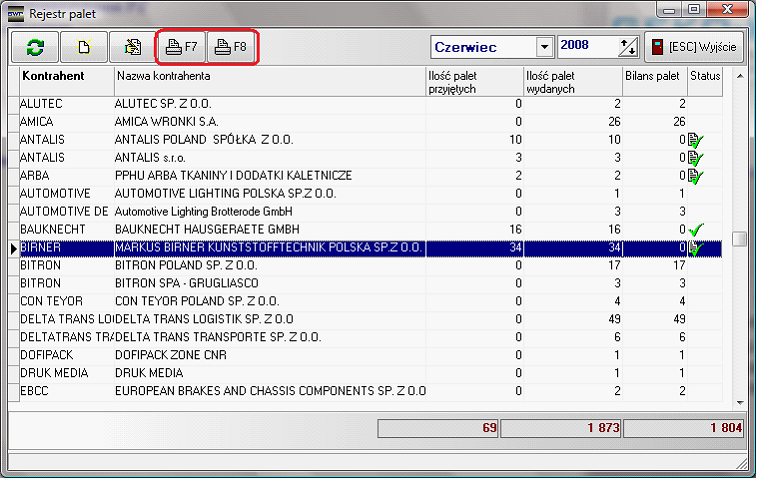757x479 pixels.
Task: Click the vertical scrollbar up arrow
Action: 739,74
